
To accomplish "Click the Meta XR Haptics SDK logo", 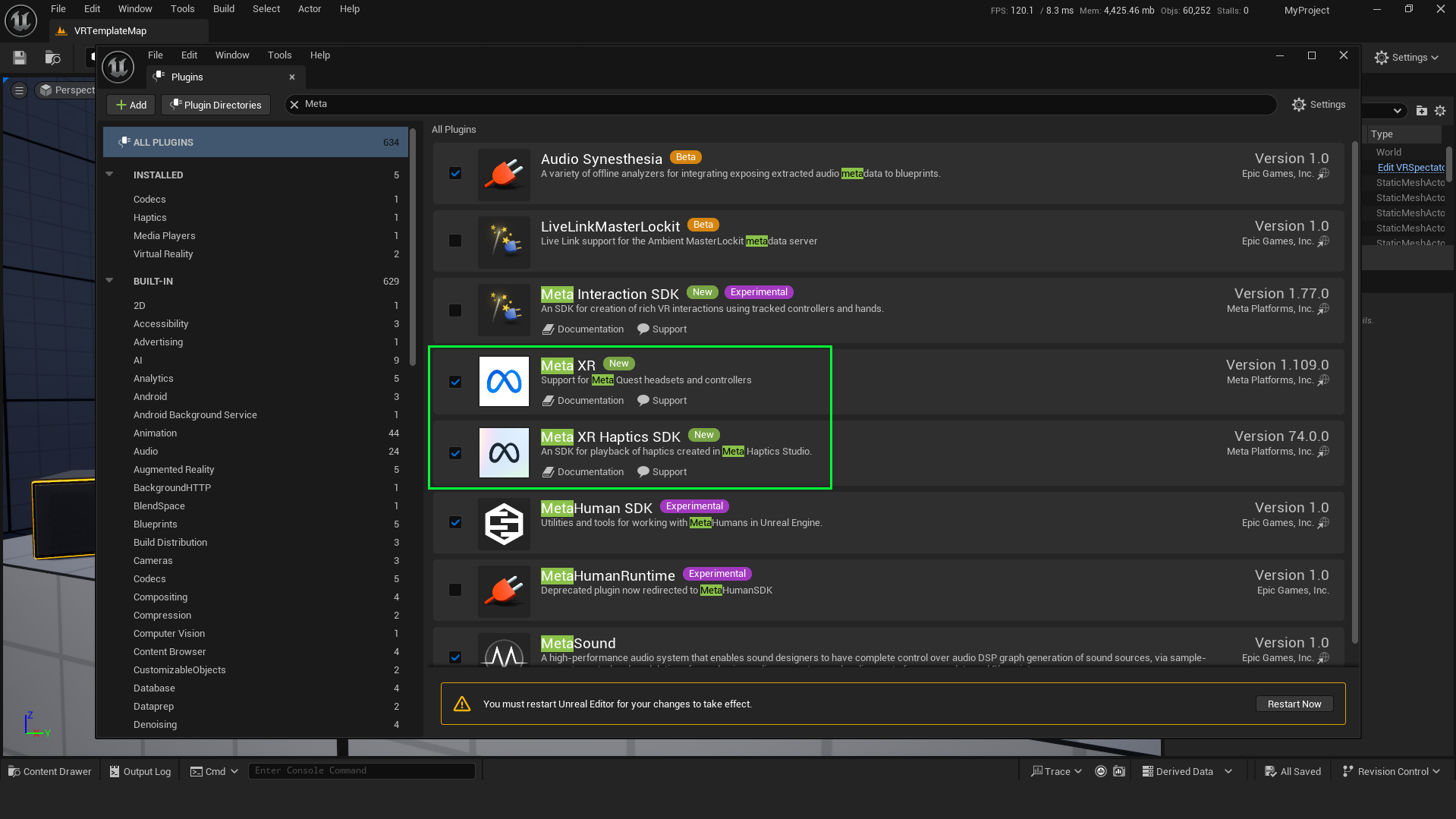I will point(504,452).
